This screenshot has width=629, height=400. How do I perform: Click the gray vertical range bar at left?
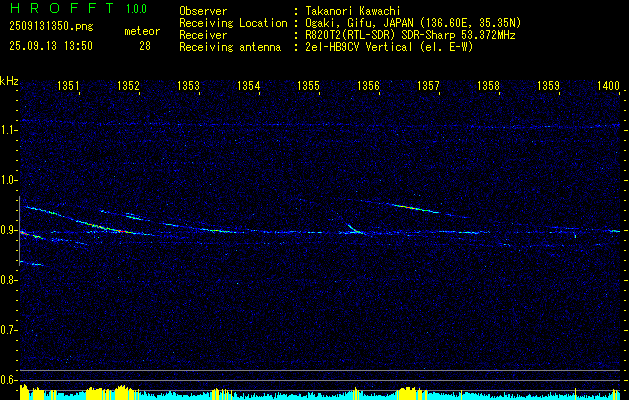19,231
